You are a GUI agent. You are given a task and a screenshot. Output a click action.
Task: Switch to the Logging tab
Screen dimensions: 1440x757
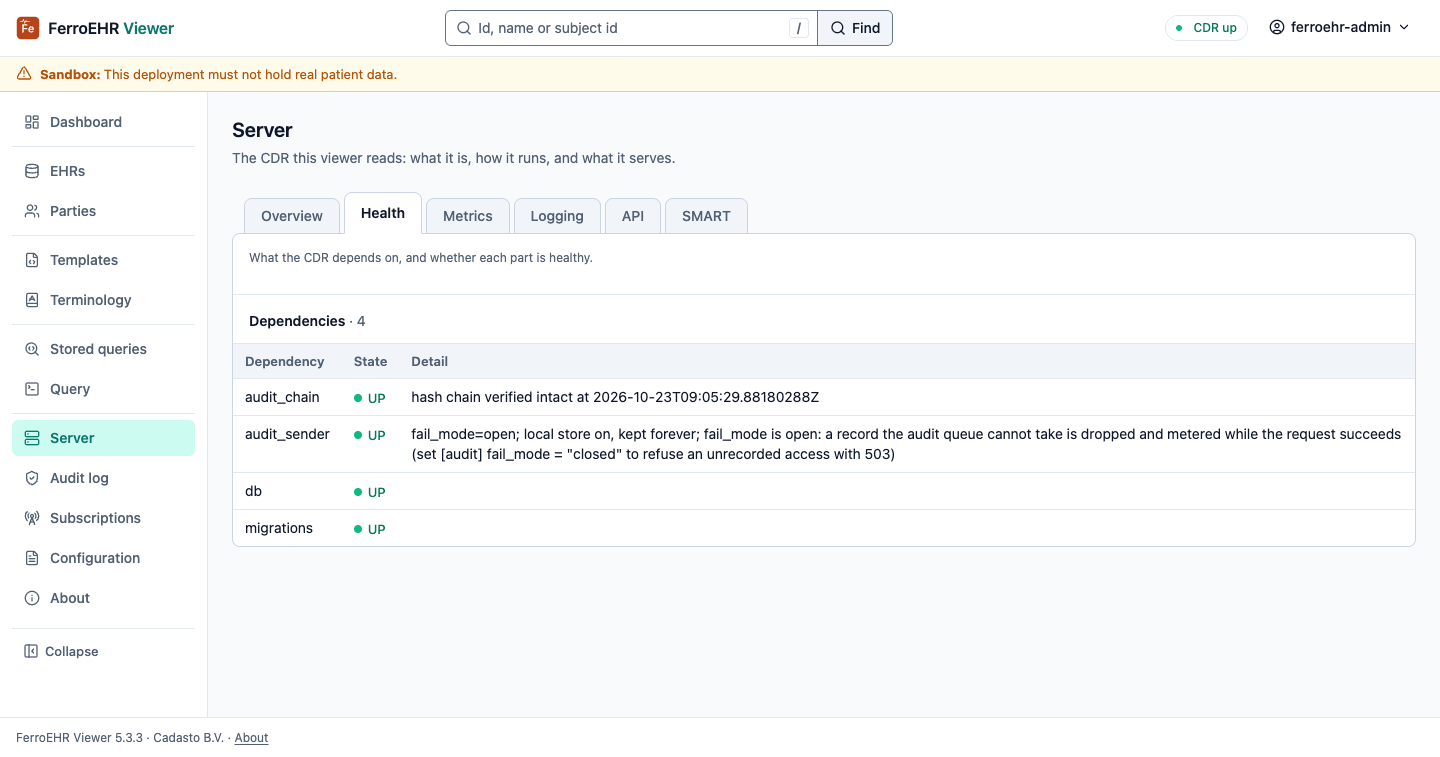click(557, 216)
